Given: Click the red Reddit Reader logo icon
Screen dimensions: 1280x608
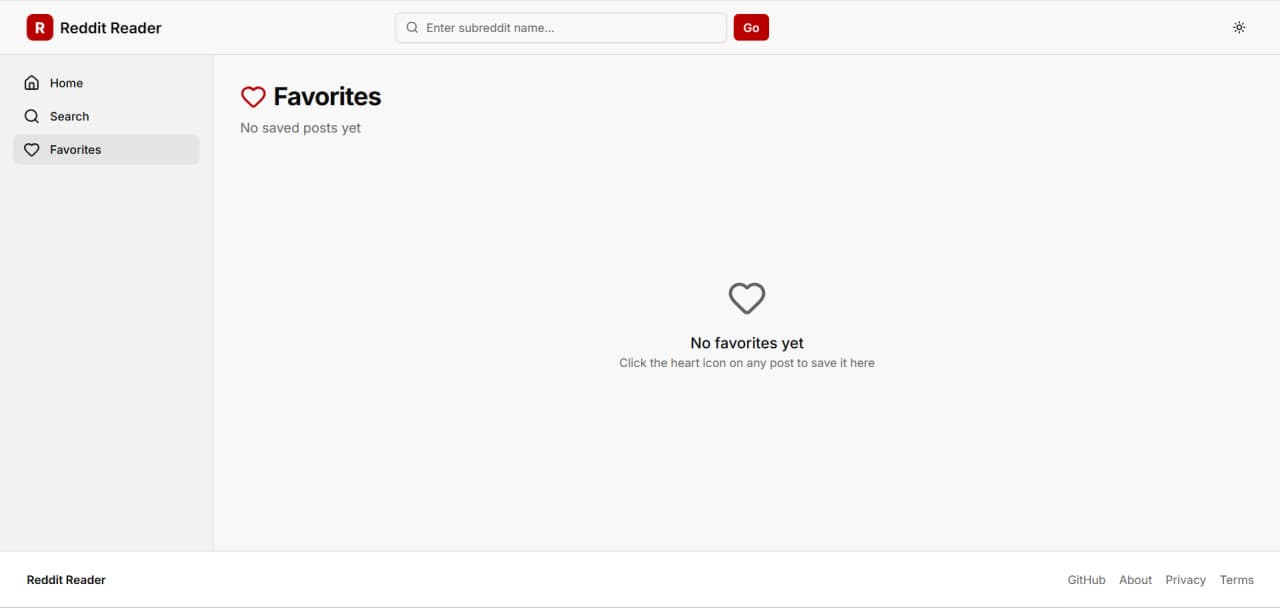Looking at the screenshot, I should pos(40,28).
